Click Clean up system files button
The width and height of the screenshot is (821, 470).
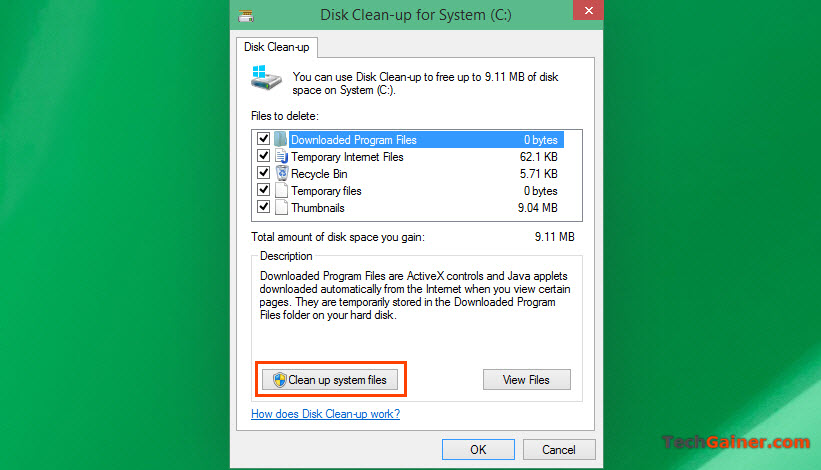[330, 380]
